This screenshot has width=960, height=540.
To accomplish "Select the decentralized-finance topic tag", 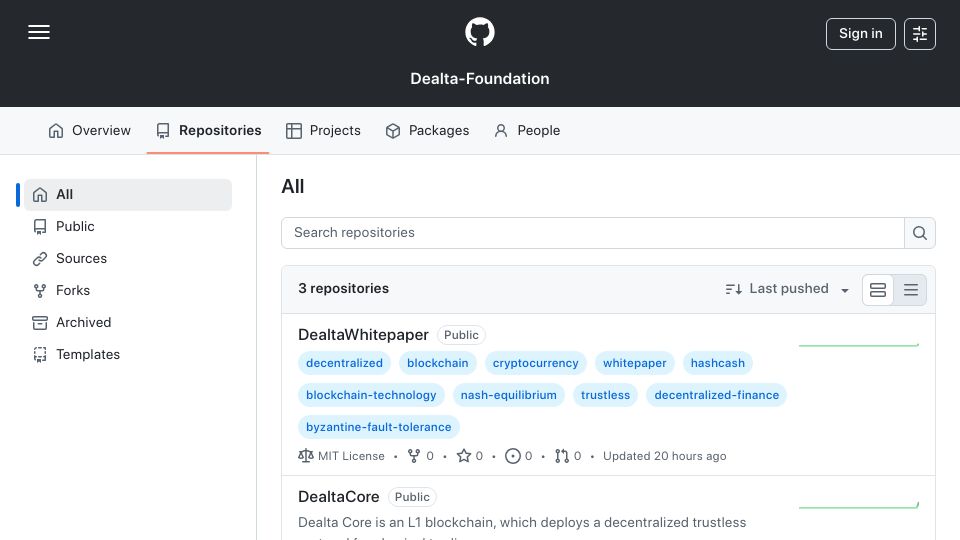I will pyautogui.click(x=716, y=395).
